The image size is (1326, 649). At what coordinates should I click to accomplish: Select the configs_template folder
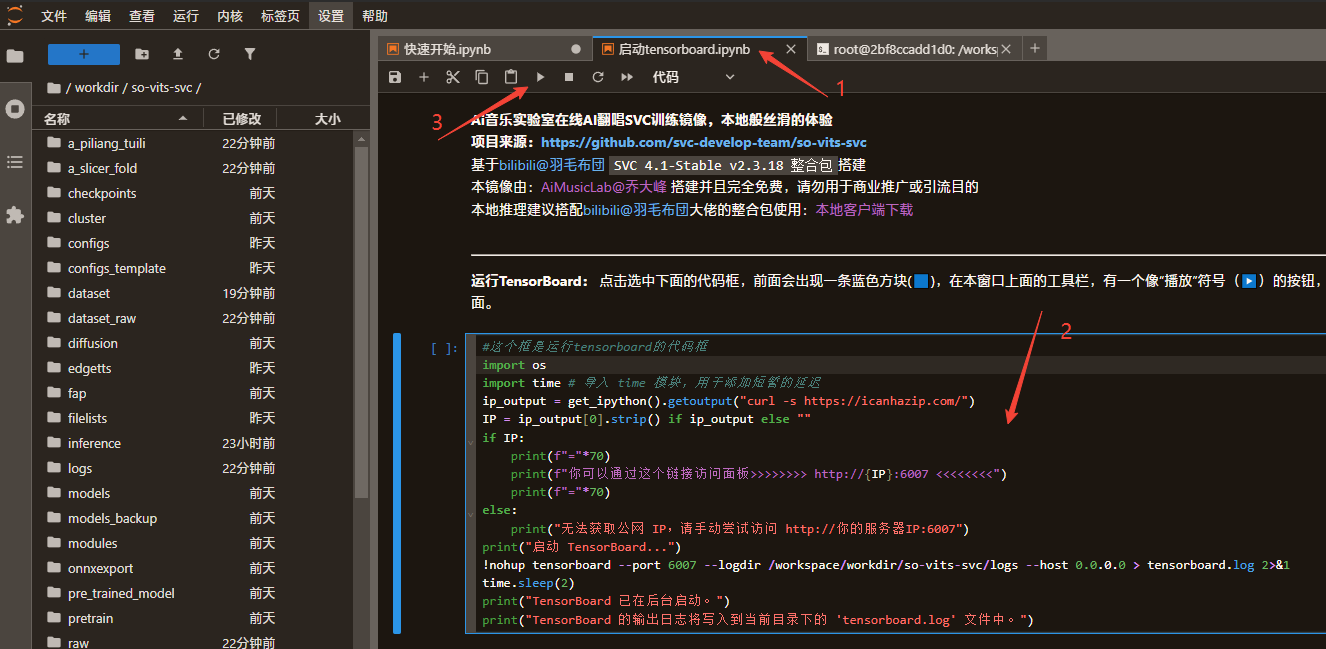pyautogui.click(x=194, y=268)
